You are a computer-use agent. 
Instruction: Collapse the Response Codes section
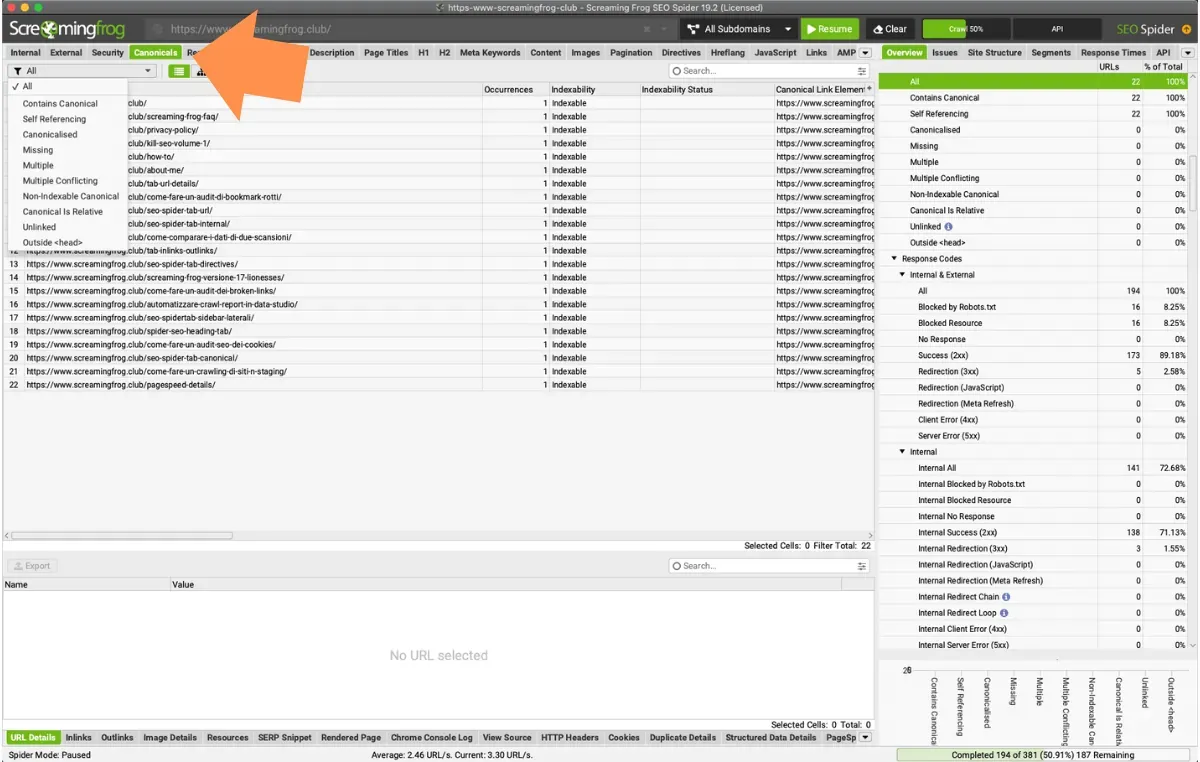(x=894, y=259)
